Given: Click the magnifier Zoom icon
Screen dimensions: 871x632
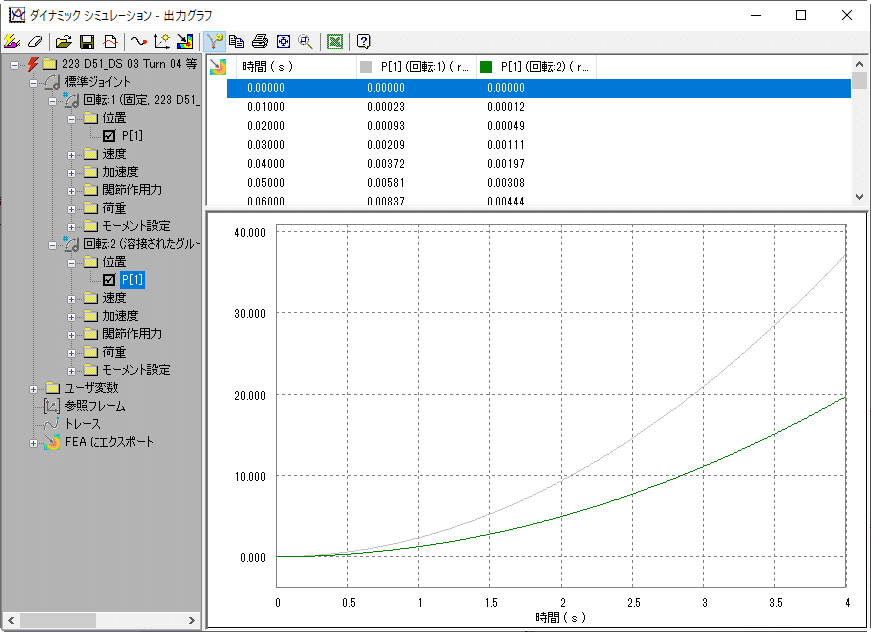Looking at the screenshot, I should [306, 42].
